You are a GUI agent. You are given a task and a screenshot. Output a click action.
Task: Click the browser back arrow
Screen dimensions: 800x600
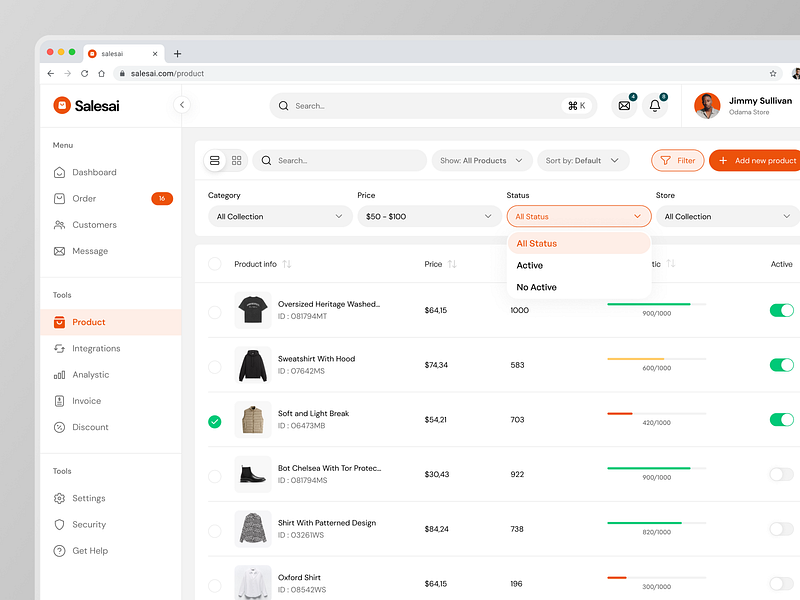tap(51, 73)
